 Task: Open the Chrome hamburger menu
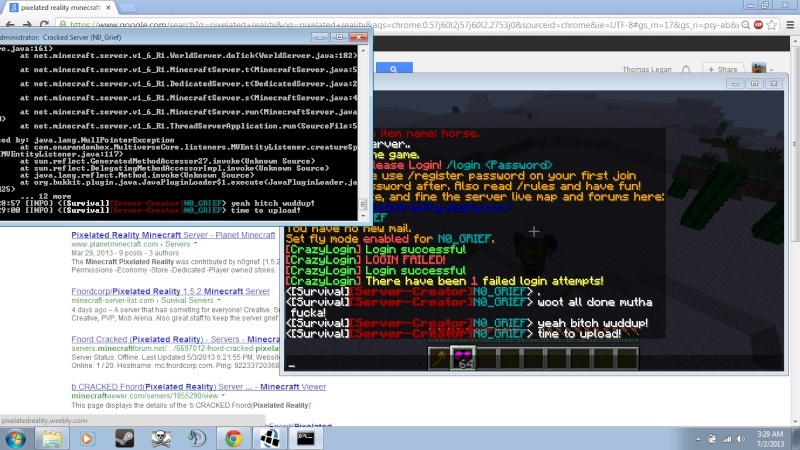tap(790, 24)
